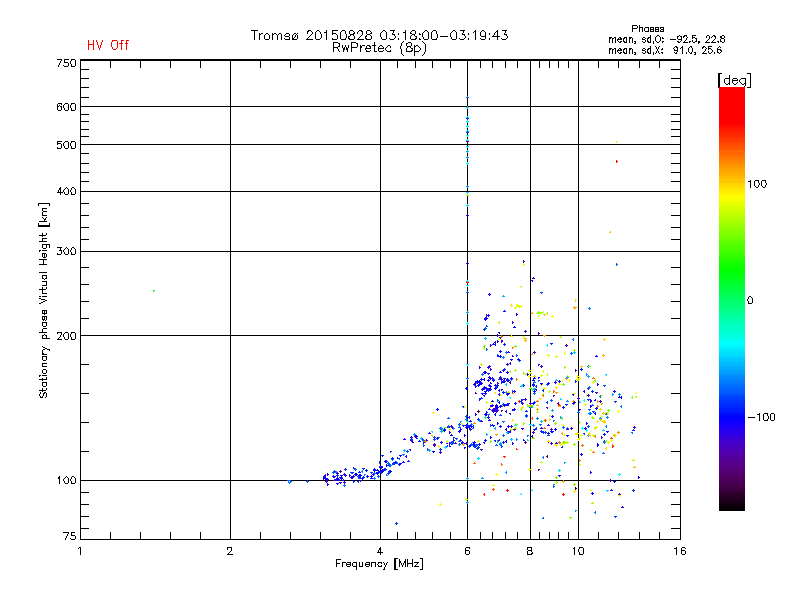
Task: Click the x-axis tick label '1'
Action: tap(80, 551)
